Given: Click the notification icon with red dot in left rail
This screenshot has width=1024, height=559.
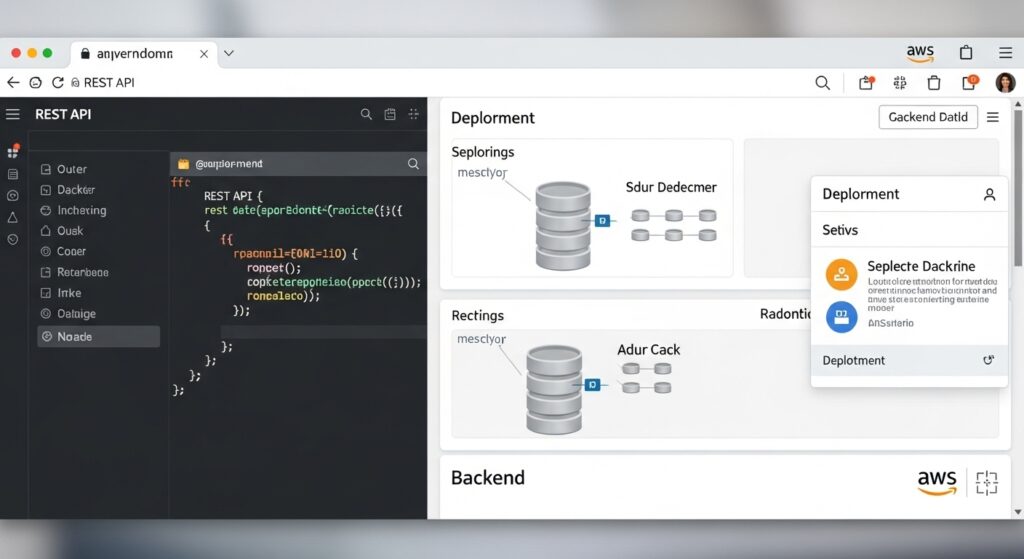Looking at the screenshot, I should click(13, 152).
